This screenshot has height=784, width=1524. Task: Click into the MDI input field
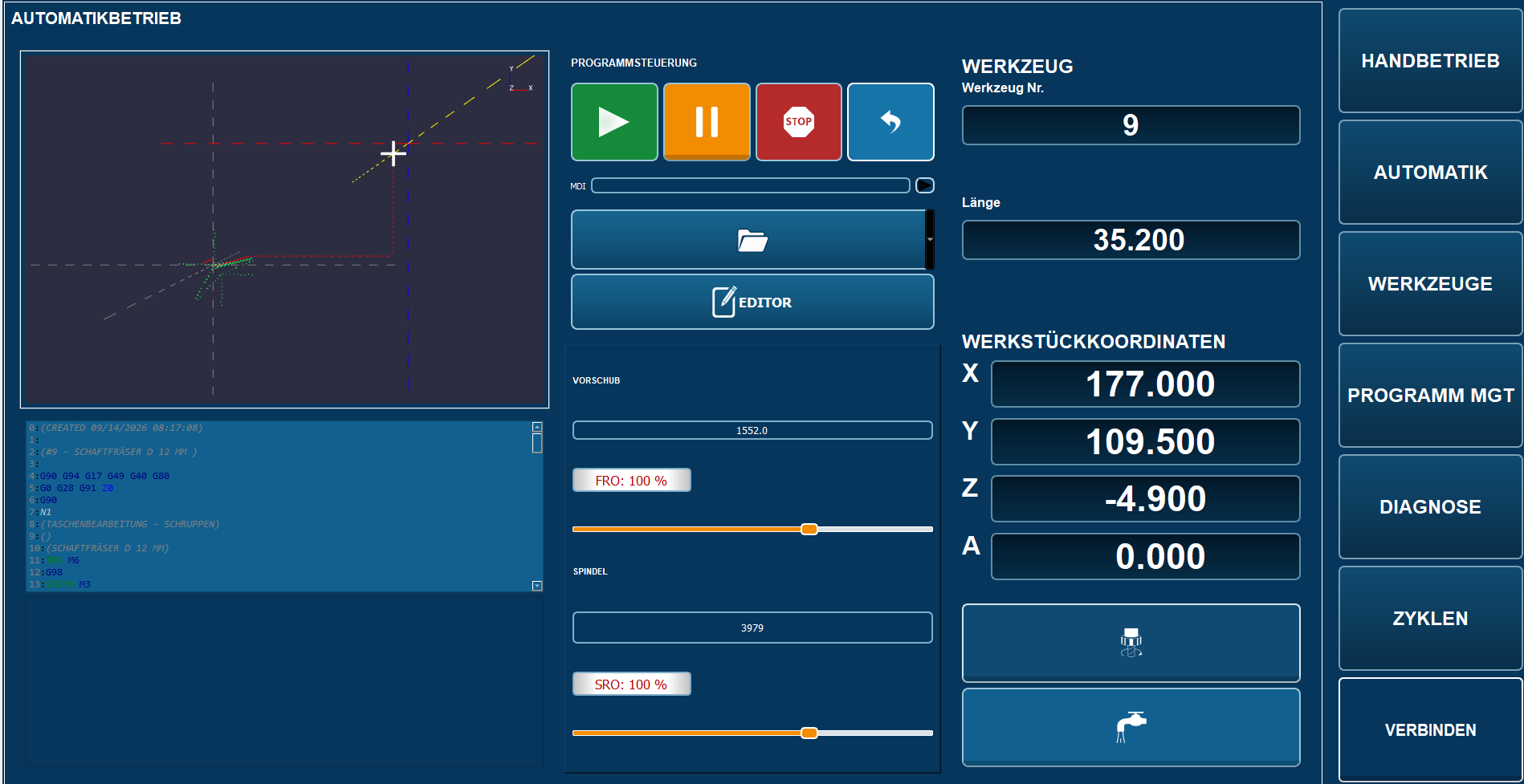(x=751, y=185)
